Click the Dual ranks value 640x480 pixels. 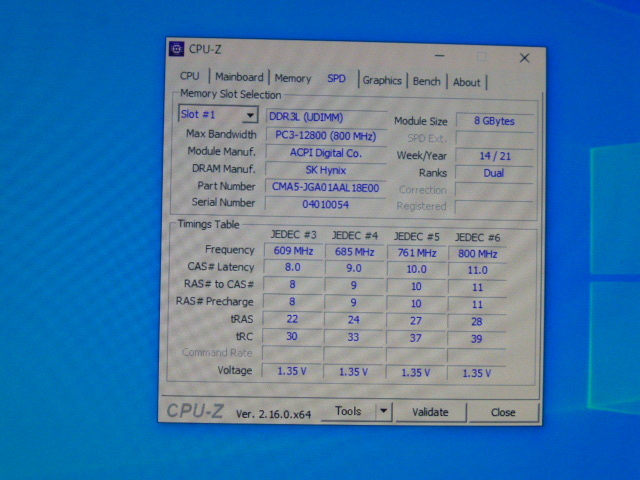tap(494, 173)
